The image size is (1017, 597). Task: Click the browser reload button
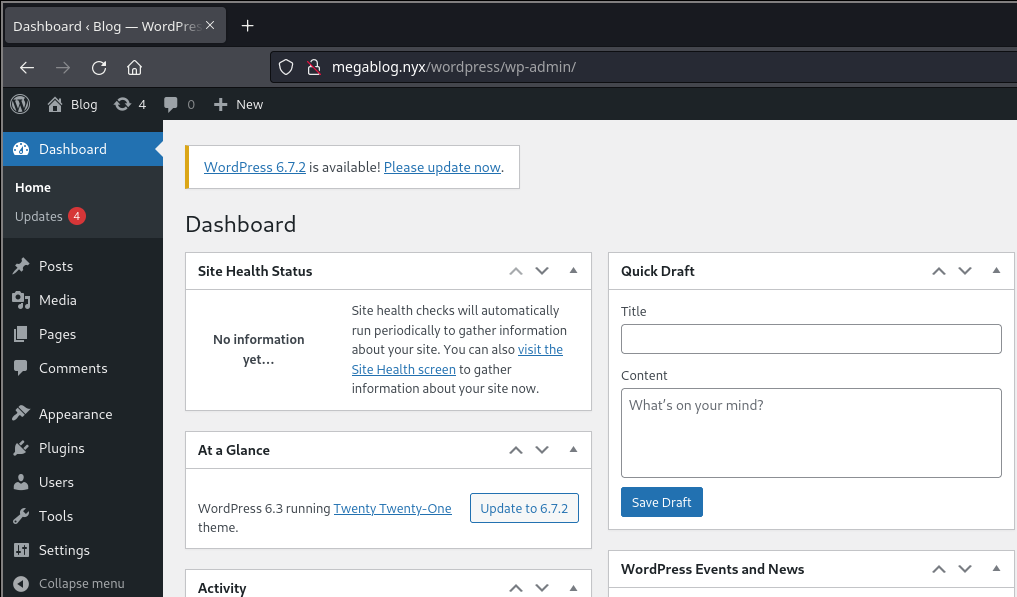coord(99,68)
